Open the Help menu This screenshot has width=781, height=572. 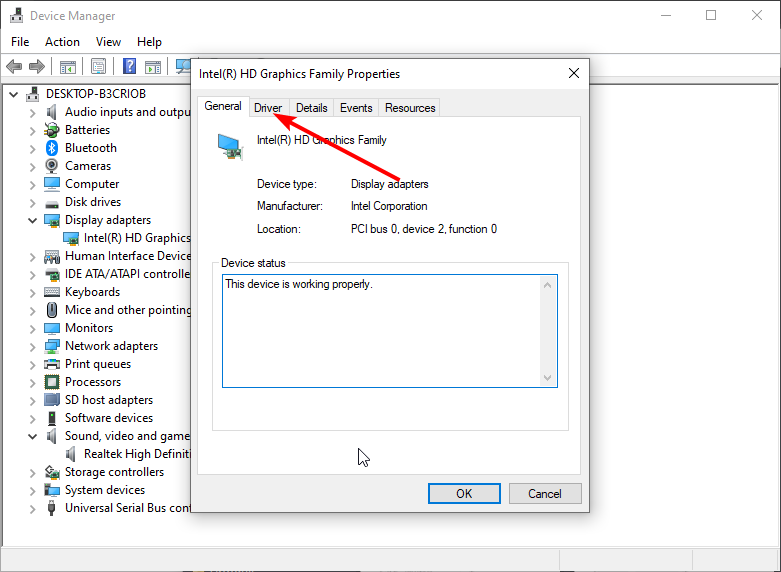149,42
